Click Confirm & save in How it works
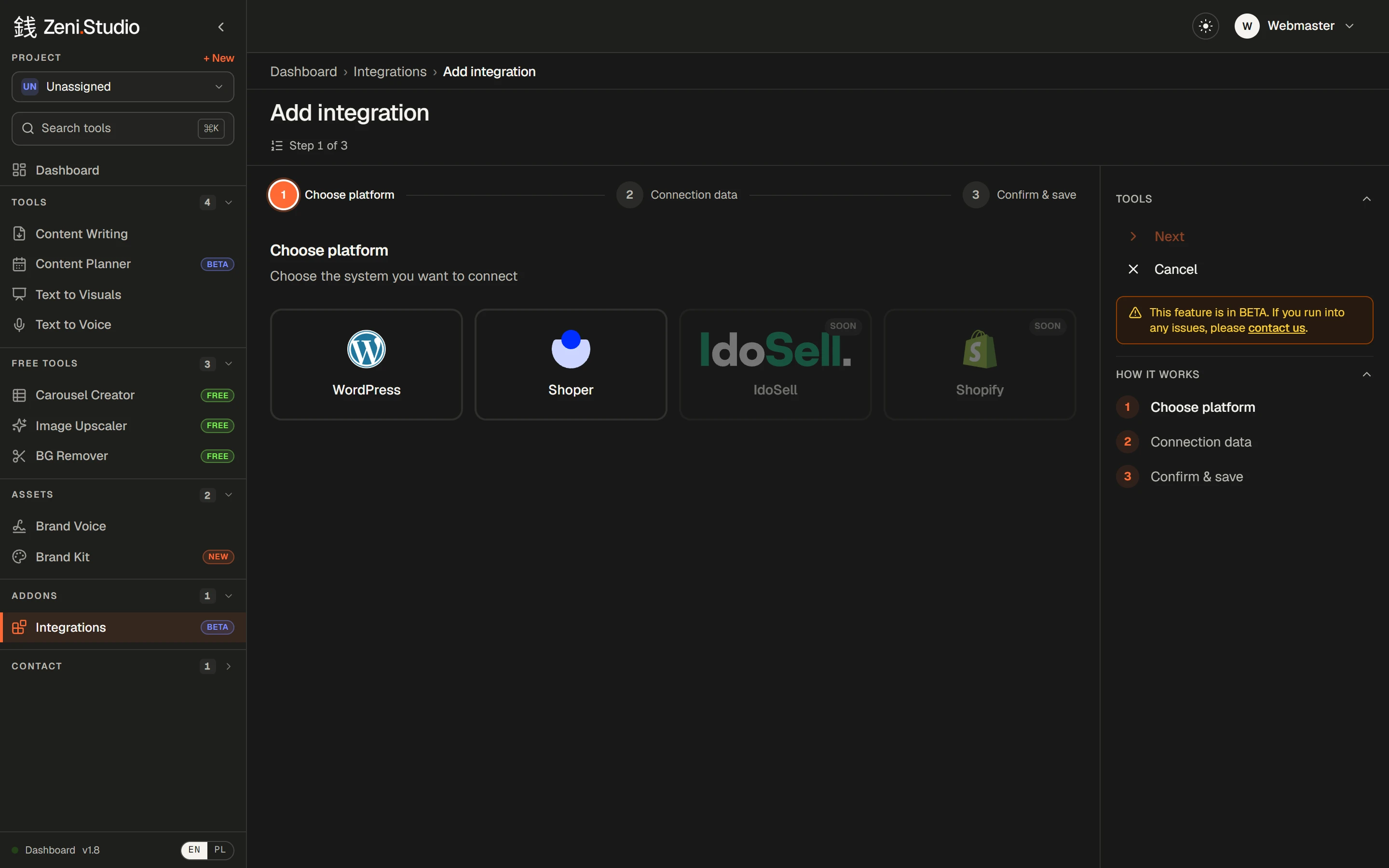This screenshot has width=1389, height=868. [1197, 476]
